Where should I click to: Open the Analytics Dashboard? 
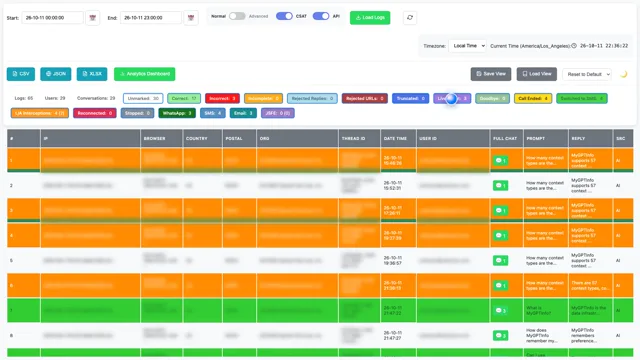144,74
